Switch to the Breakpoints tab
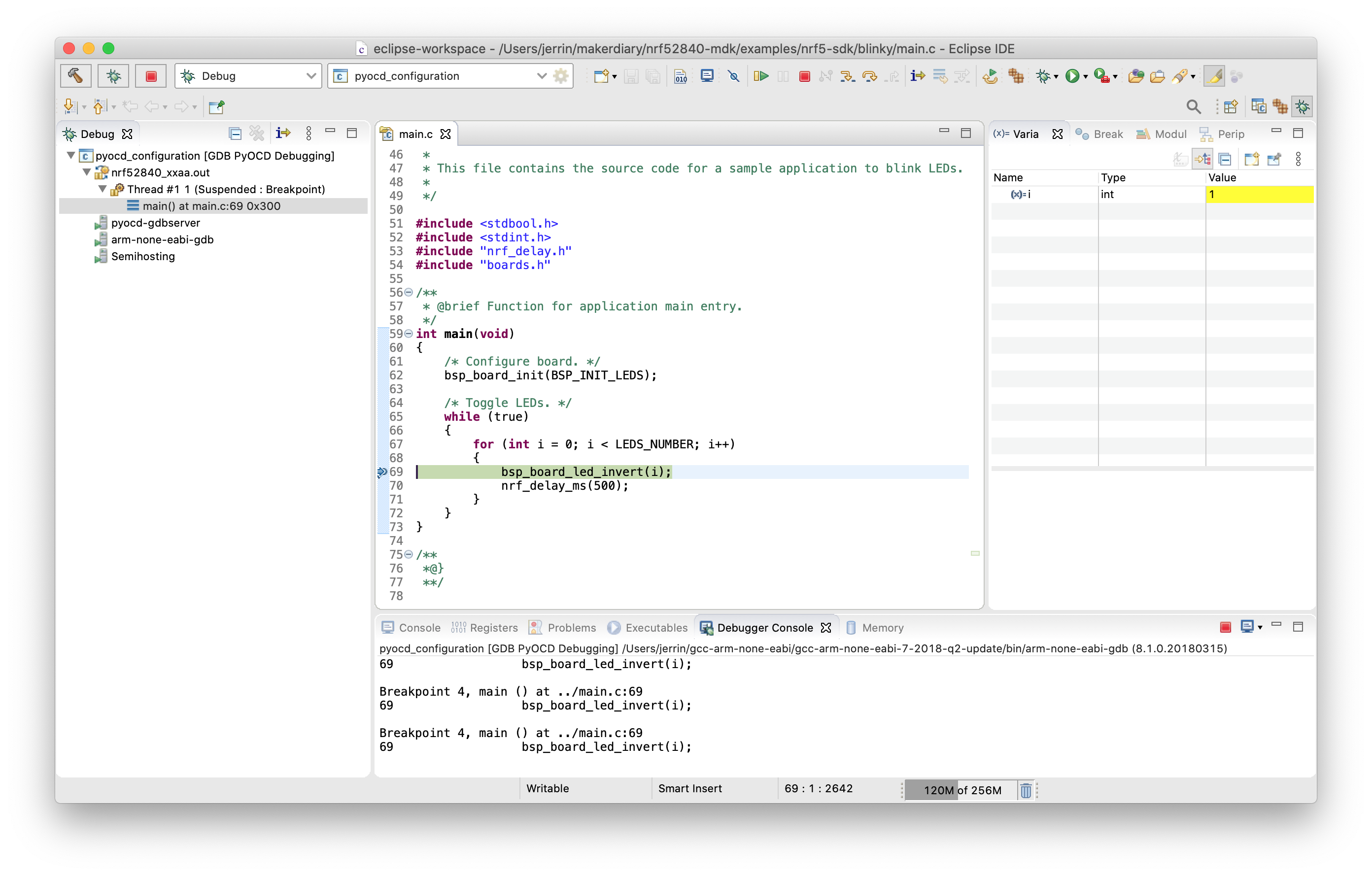 tap(1099, 134)
